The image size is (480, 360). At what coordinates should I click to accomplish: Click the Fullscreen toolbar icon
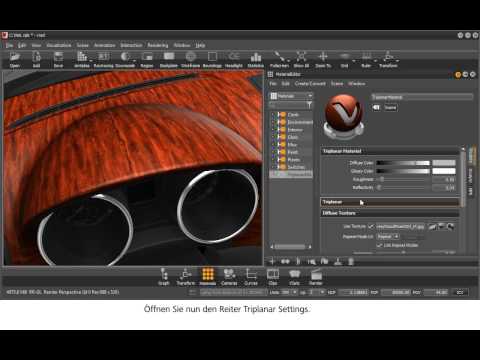(279, 60)
